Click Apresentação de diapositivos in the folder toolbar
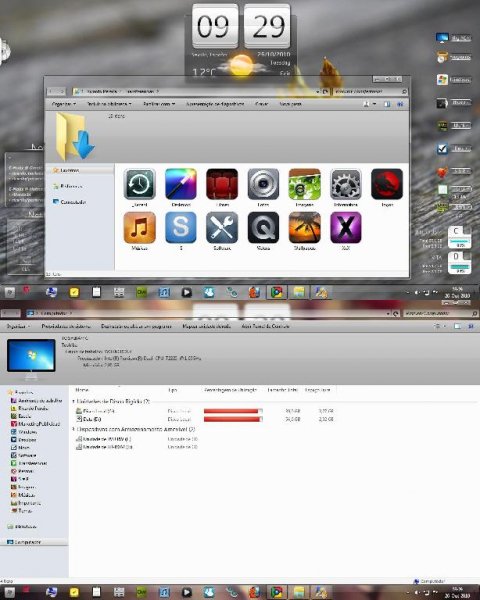This screenshot has width=480, height=600. point(215,104)
